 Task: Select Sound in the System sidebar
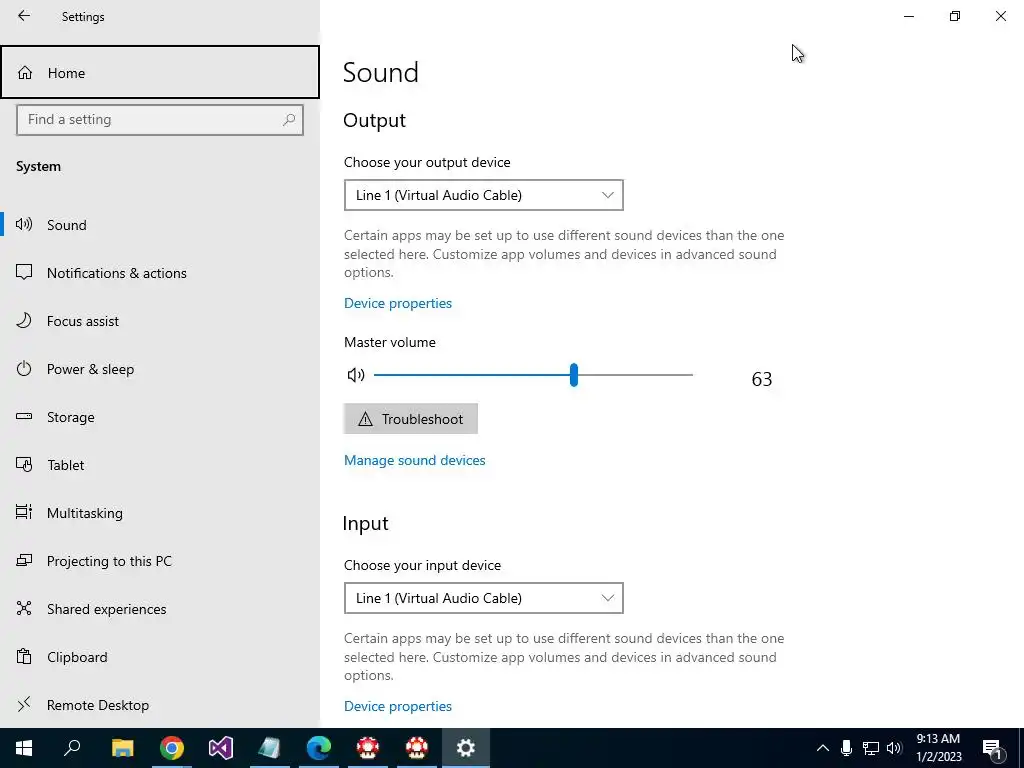point(160,225)
